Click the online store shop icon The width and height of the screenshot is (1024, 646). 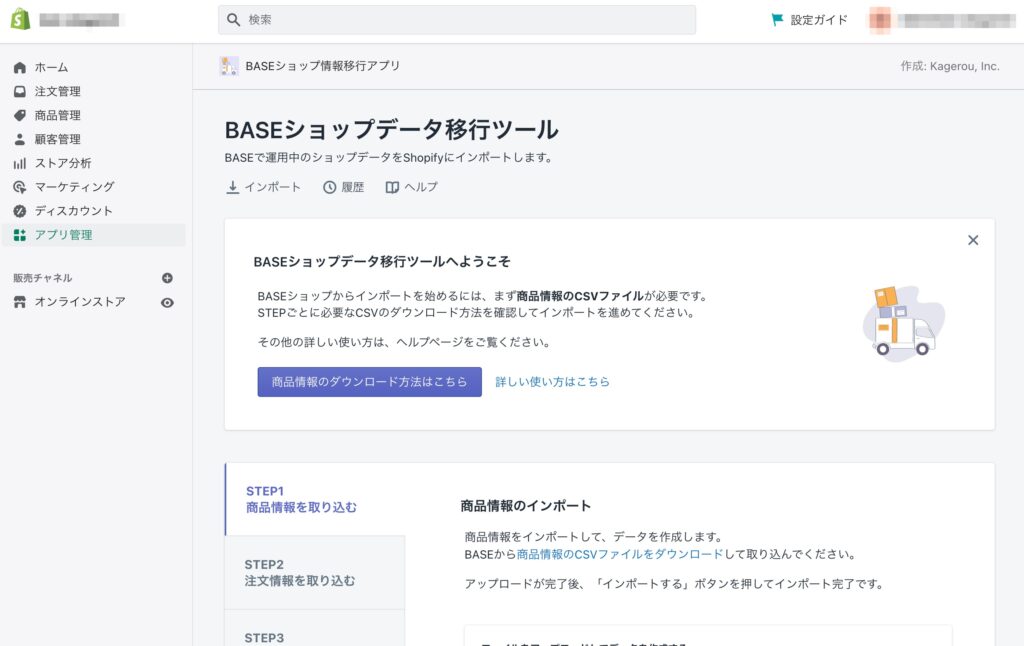(20, 302)
